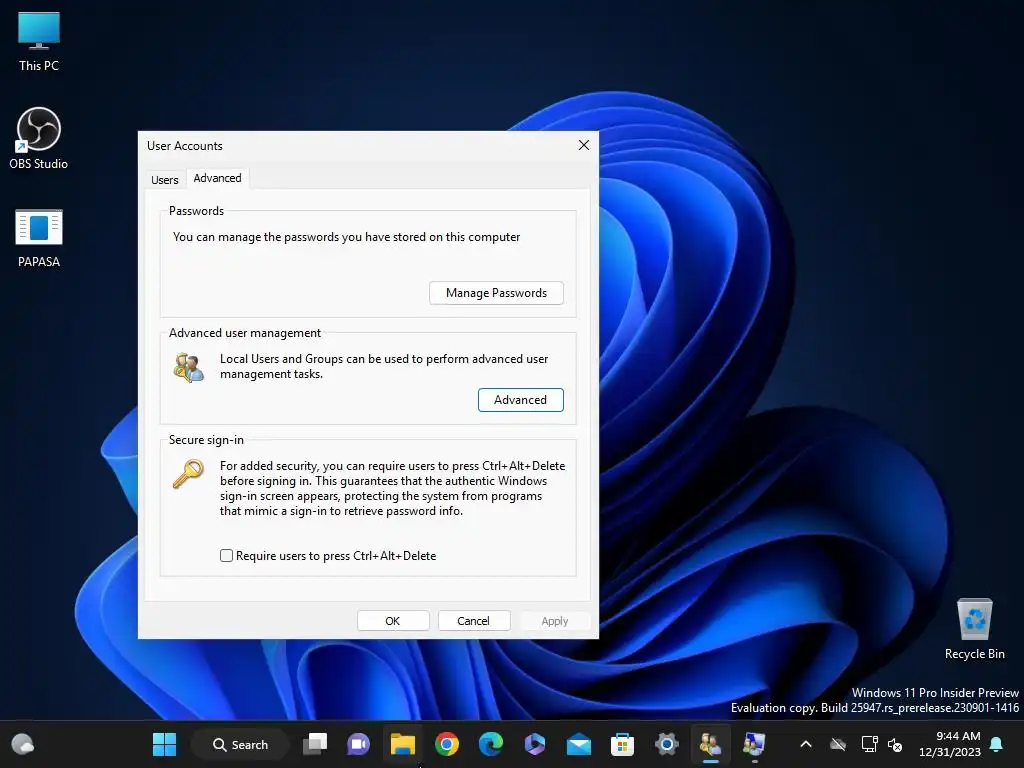
Task: Open the clock and date flyout
Action: pyautogui.click(x=949, y=744)
